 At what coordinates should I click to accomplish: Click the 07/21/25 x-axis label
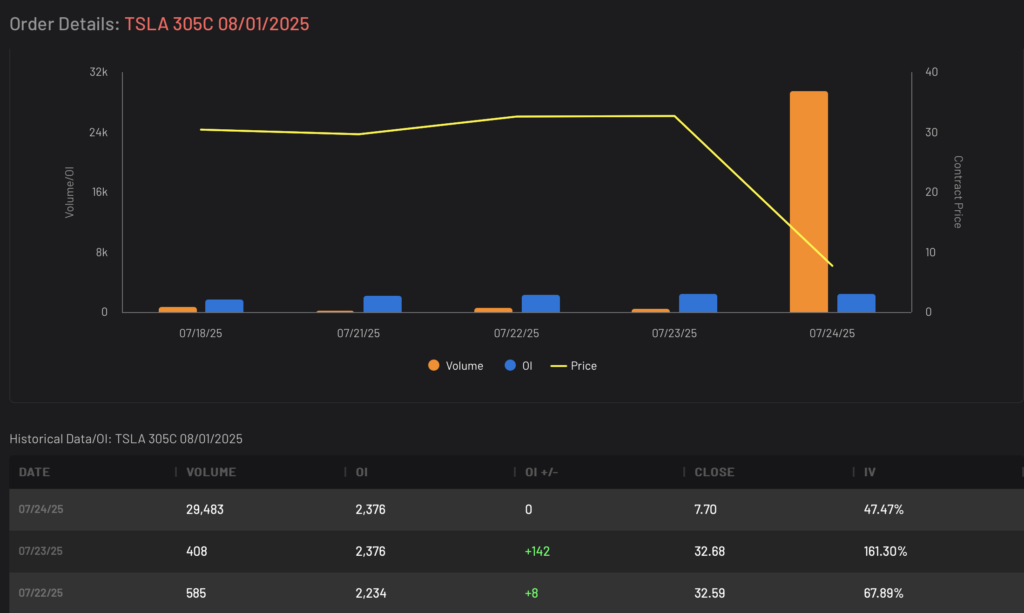point(358,333)
